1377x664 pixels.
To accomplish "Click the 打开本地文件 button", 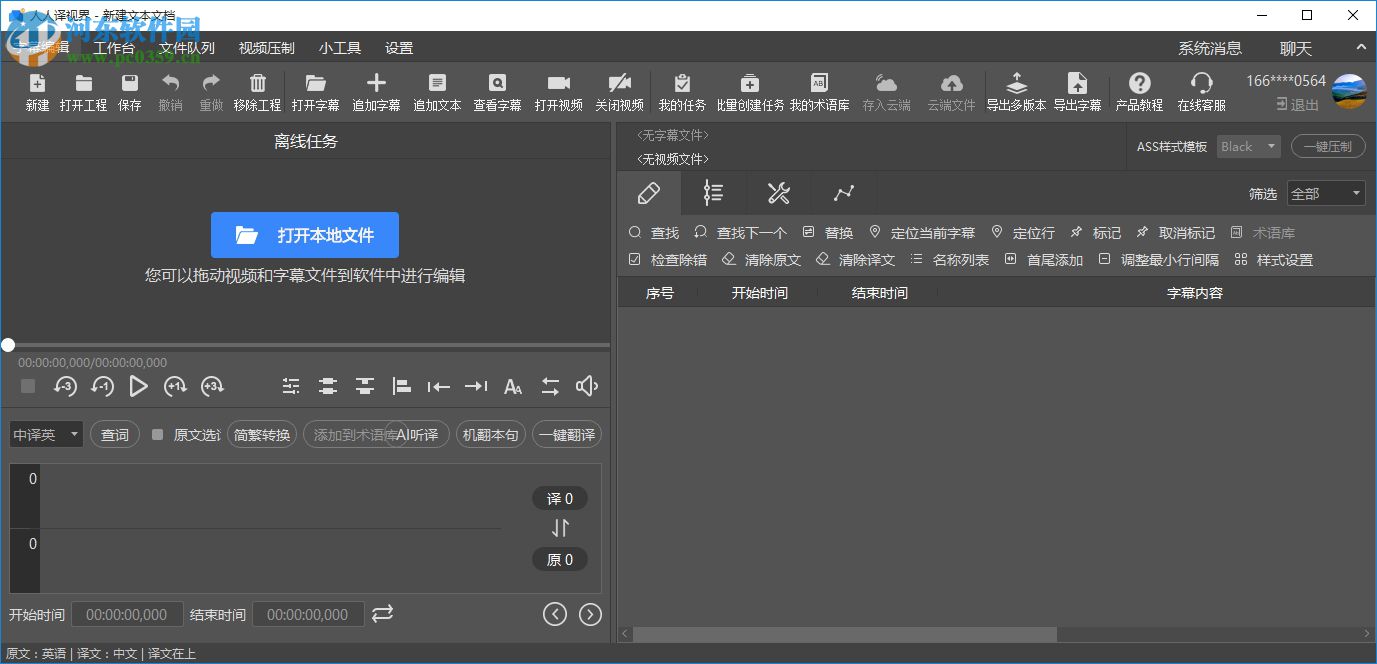I will tap(305, 235).
